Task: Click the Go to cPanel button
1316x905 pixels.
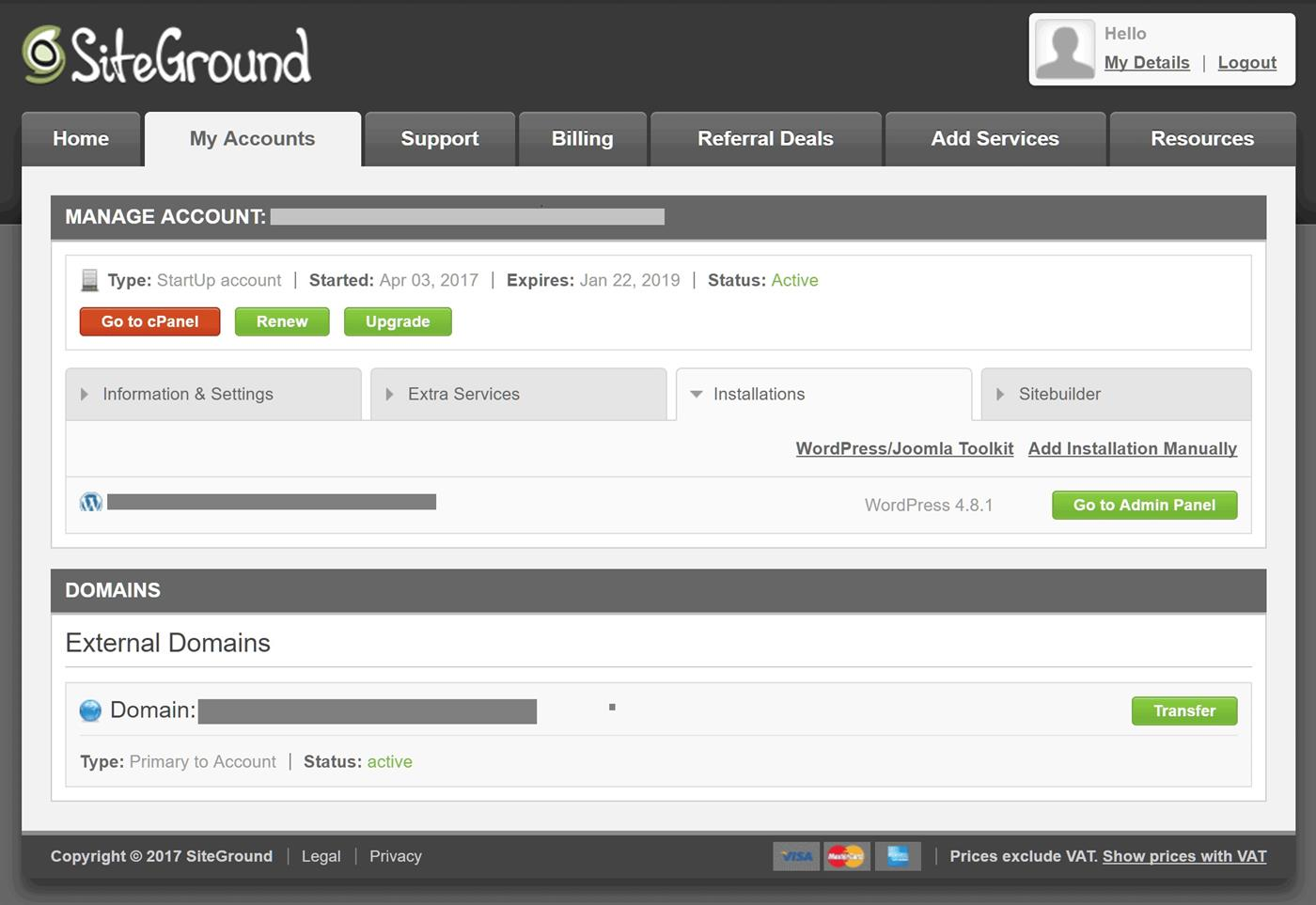Action: pyautogui.click(x=150, y=321)
